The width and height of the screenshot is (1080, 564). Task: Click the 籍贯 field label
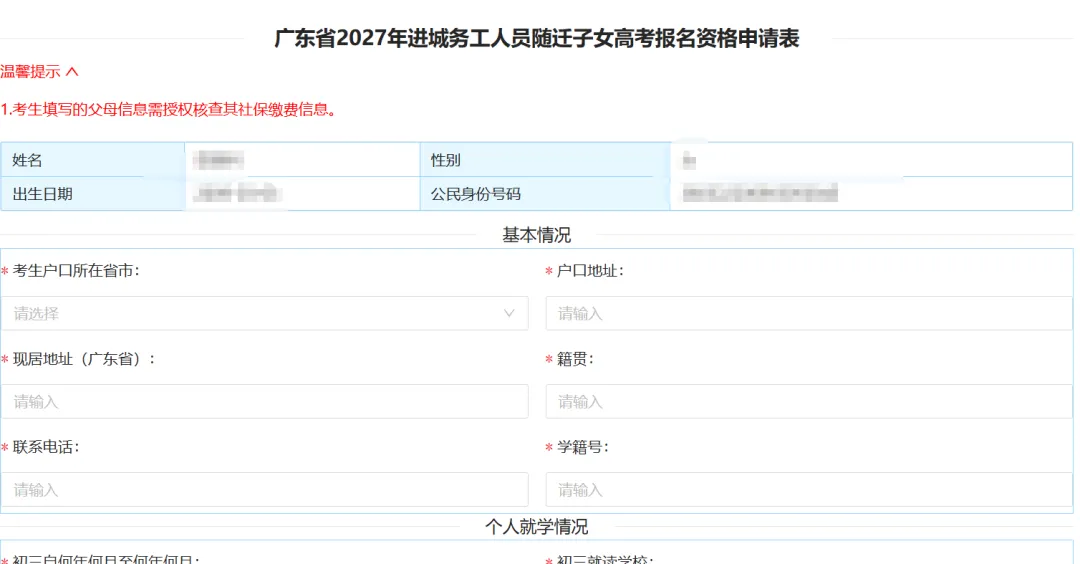[x=575, y=359]
